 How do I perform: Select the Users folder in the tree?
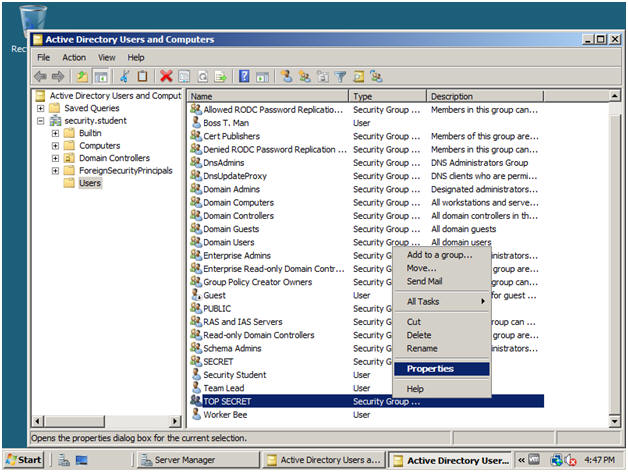pyautogui.click(x=90, y=183)
